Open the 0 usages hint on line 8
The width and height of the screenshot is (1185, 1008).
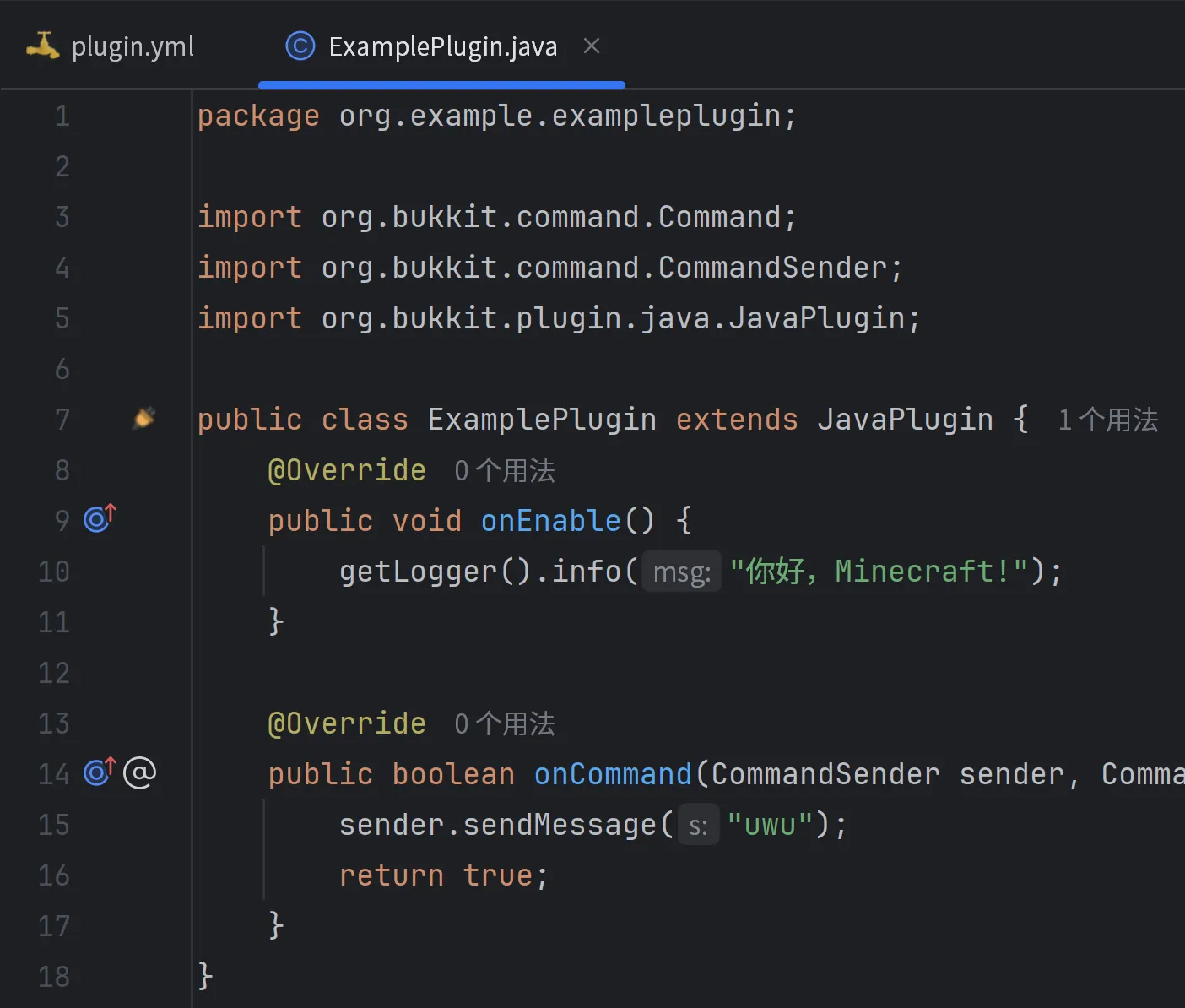(x=504, y=470)
